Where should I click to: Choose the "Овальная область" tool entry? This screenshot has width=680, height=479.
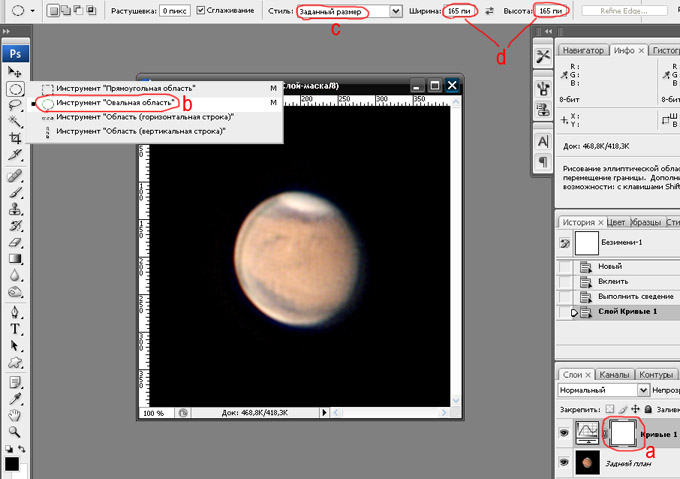(x=115, y=102)
